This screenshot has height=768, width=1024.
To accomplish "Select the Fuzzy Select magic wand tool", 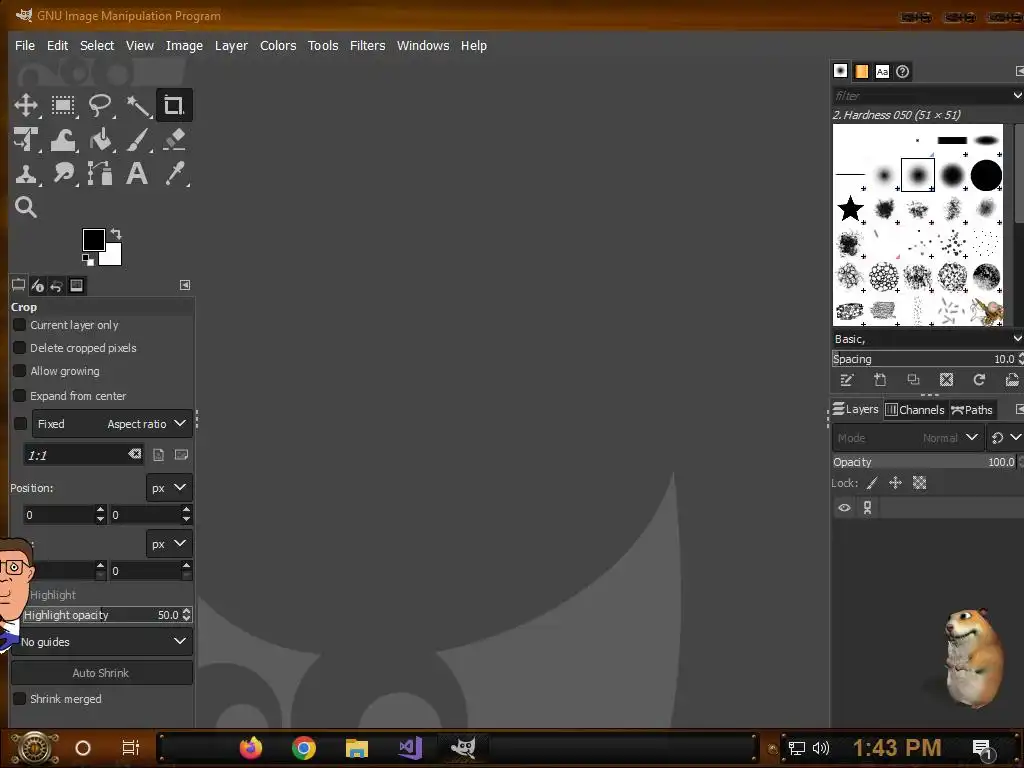I will click(138, 105).
